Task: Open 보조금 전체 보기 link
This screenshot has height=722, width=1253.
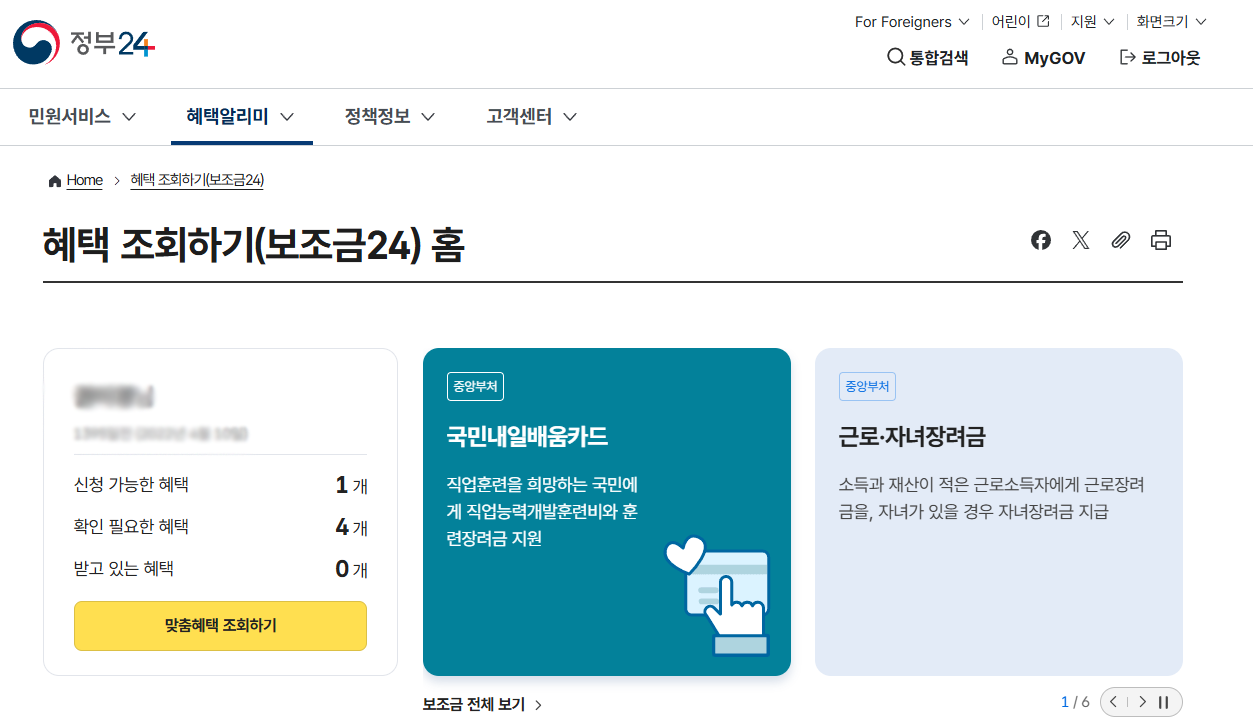Action: (482, 704)
